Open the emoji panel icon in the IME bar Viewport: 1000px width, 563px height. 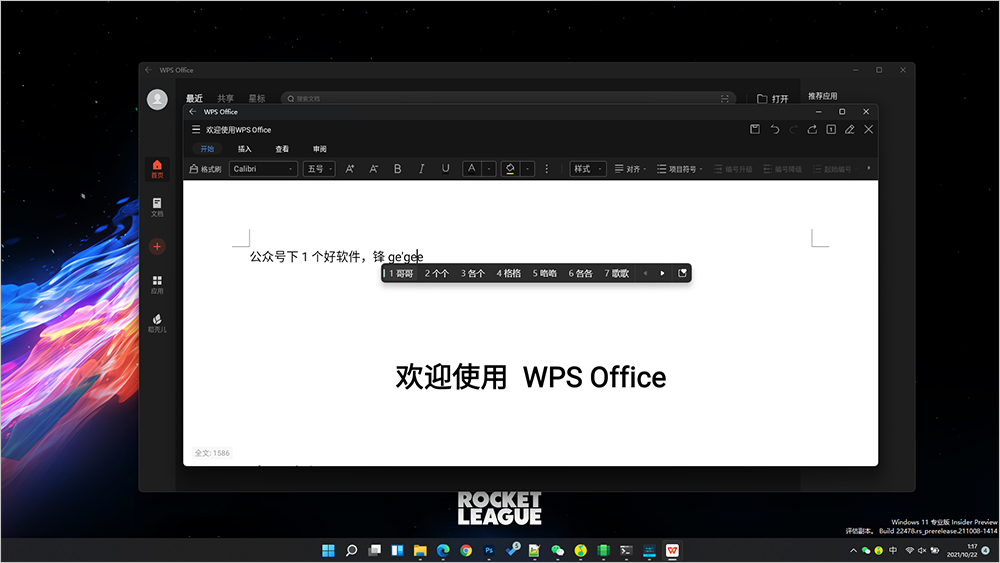(x=682, y=274)
